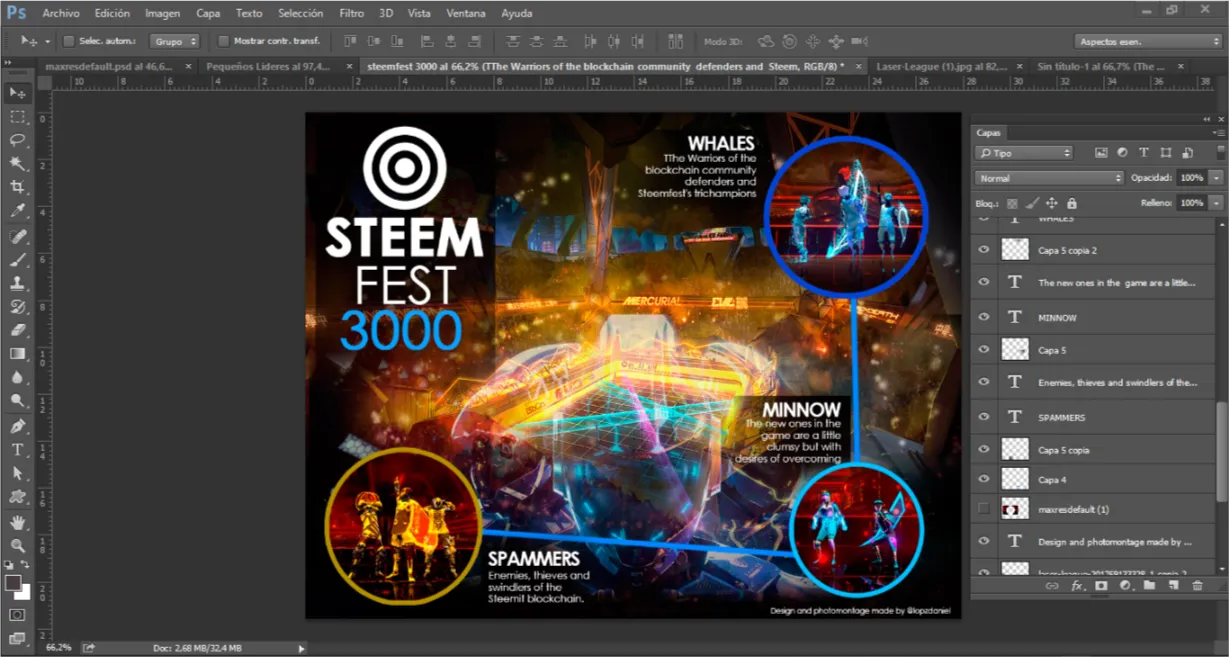Viewport: 1229px width, 657px height.
Task: Show the maxresdefault (1) layer
Action: pyautogui.click(x=984, y=509)
